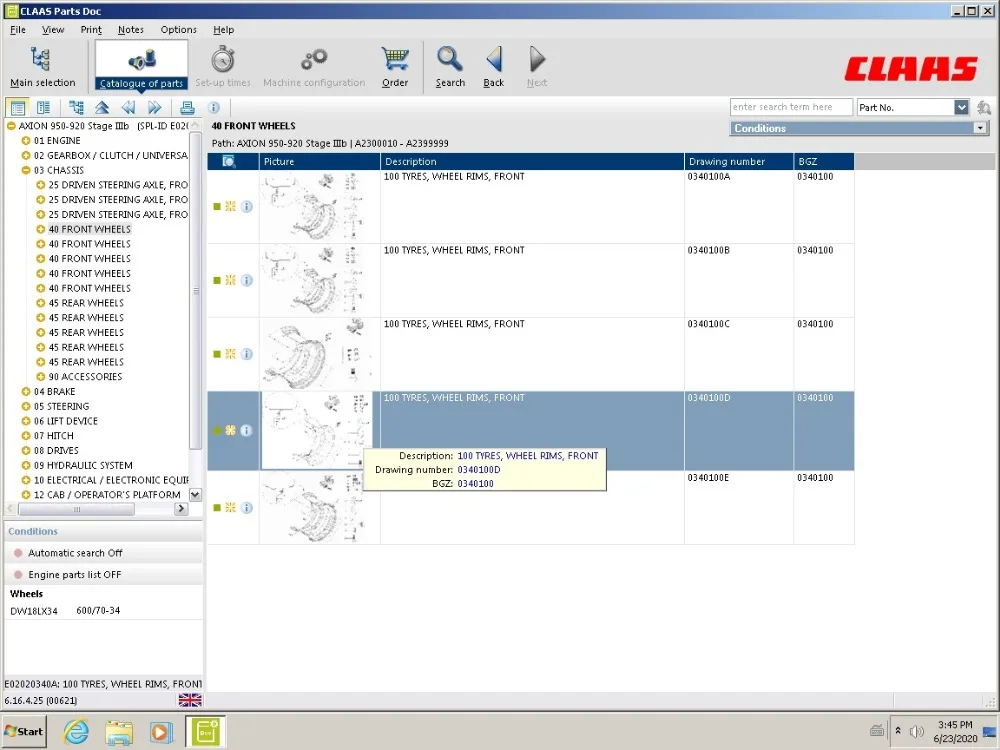Open the Print menu
This screenshot has width=1000, height=750.
tap(91, 30)
